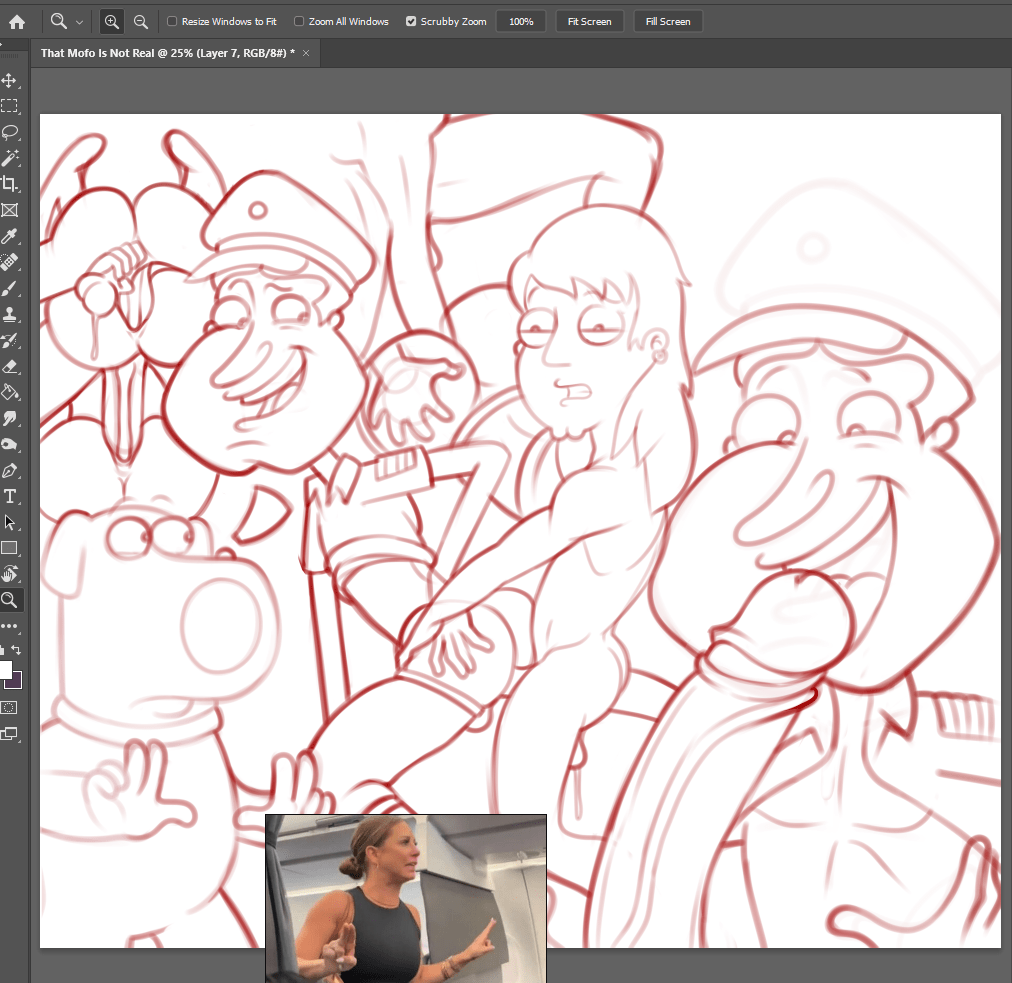The image size is (1012, 983).
Task: Activate the Eraser tool
Action: click(x=10, y=366)
